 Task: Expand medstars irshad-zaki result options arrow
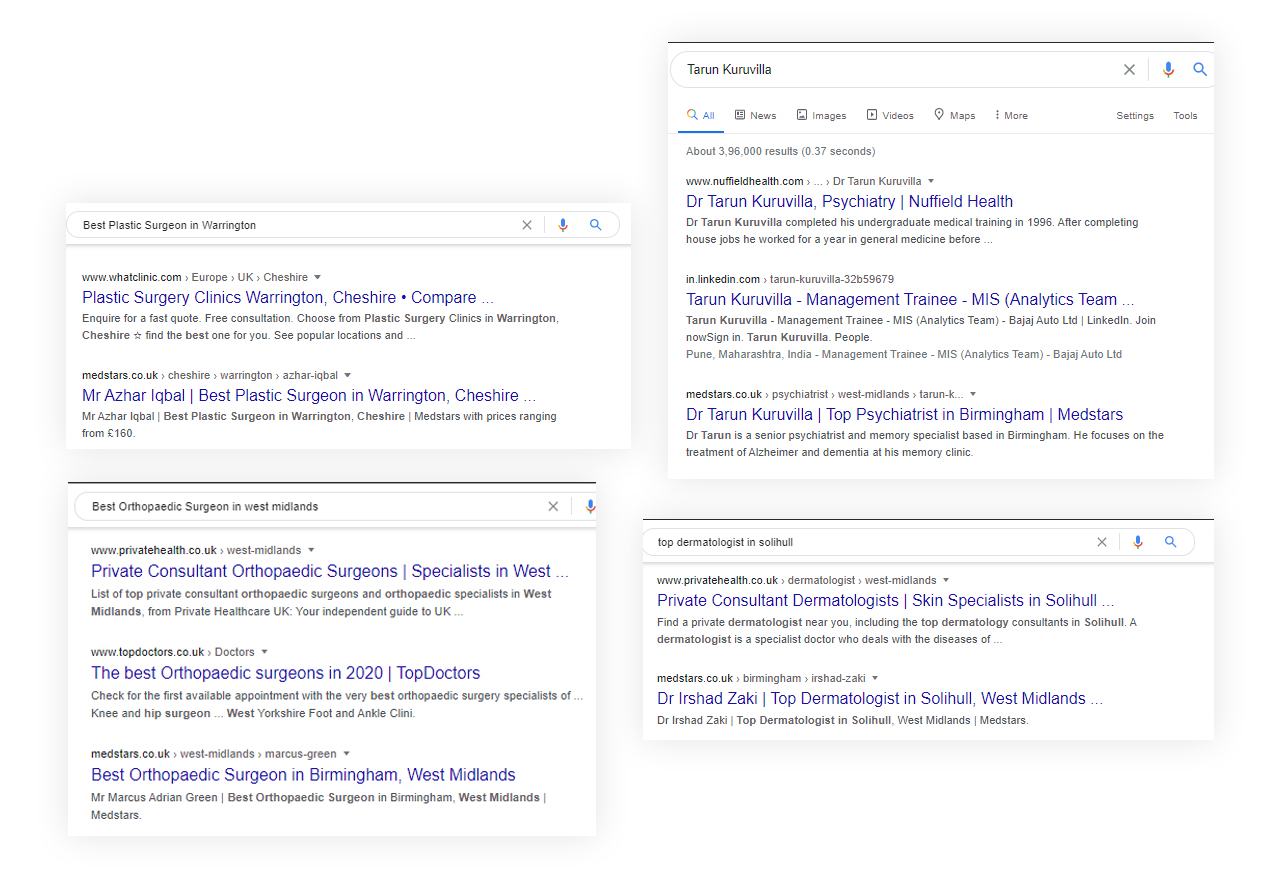coord(874,678)
